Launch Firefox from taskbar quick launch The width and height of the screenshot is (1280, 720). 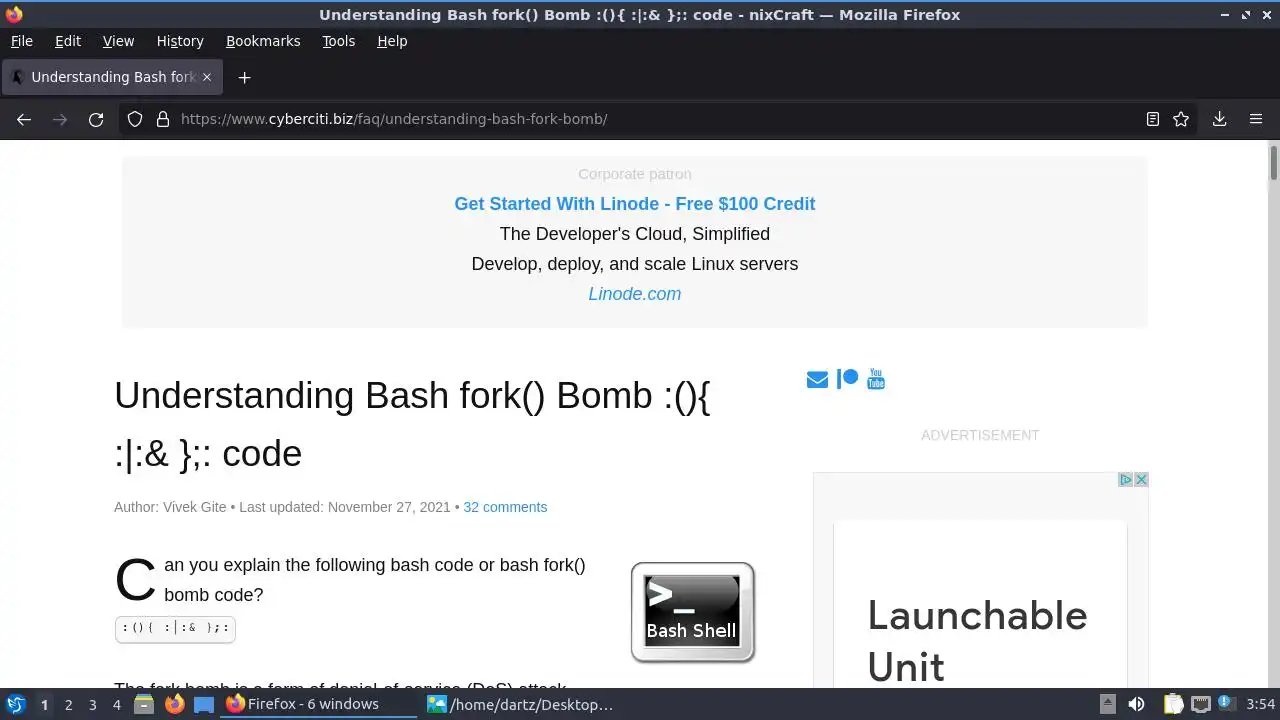(174, 704)
